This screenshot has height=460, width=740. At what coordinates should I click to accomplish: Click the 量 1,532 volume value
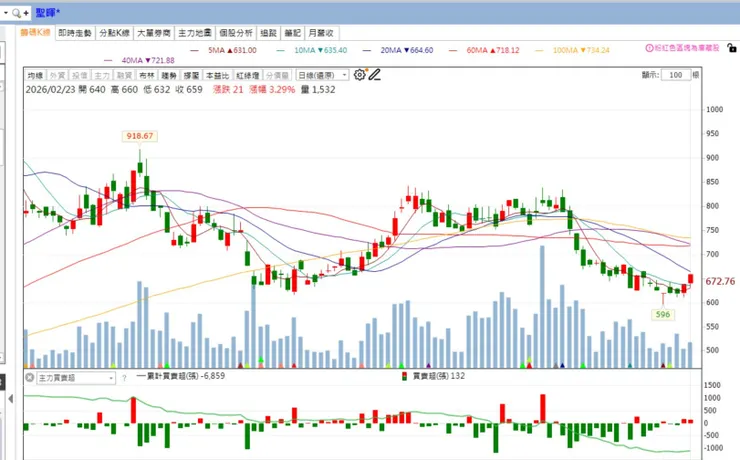point(318,90)
